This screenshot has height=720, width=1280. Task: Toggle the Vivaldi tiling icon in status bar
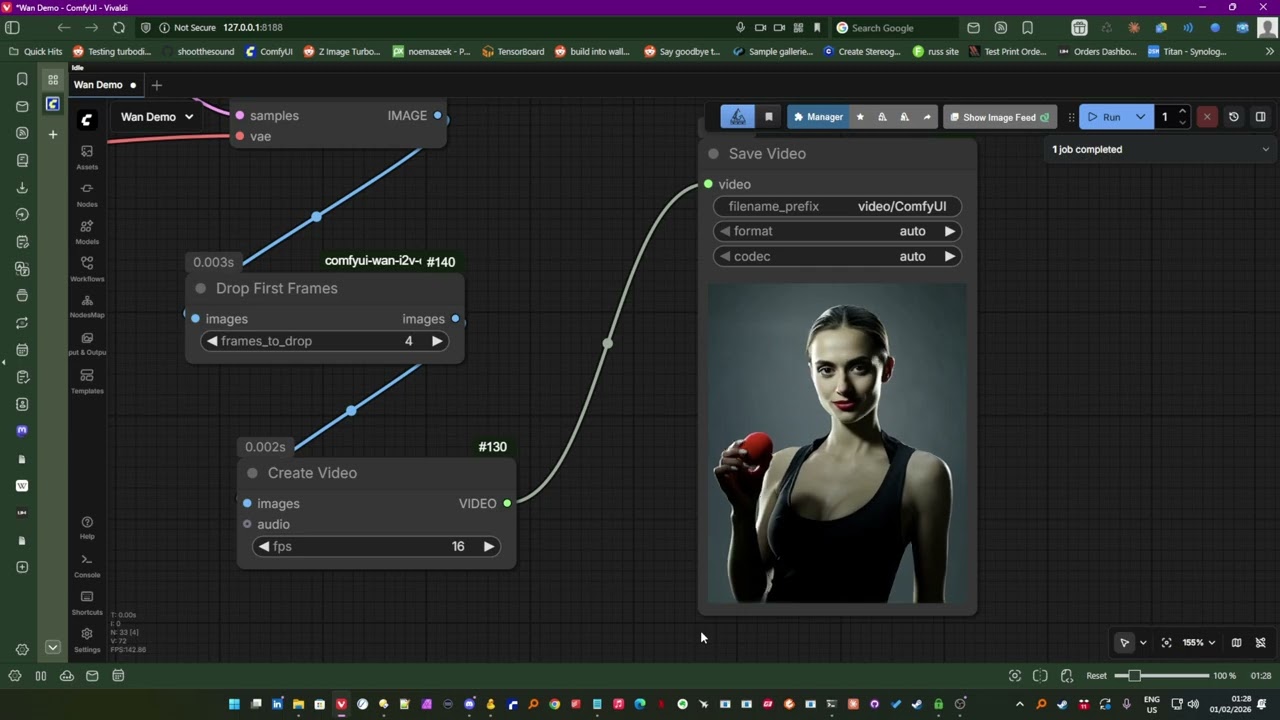(1041, 676)
